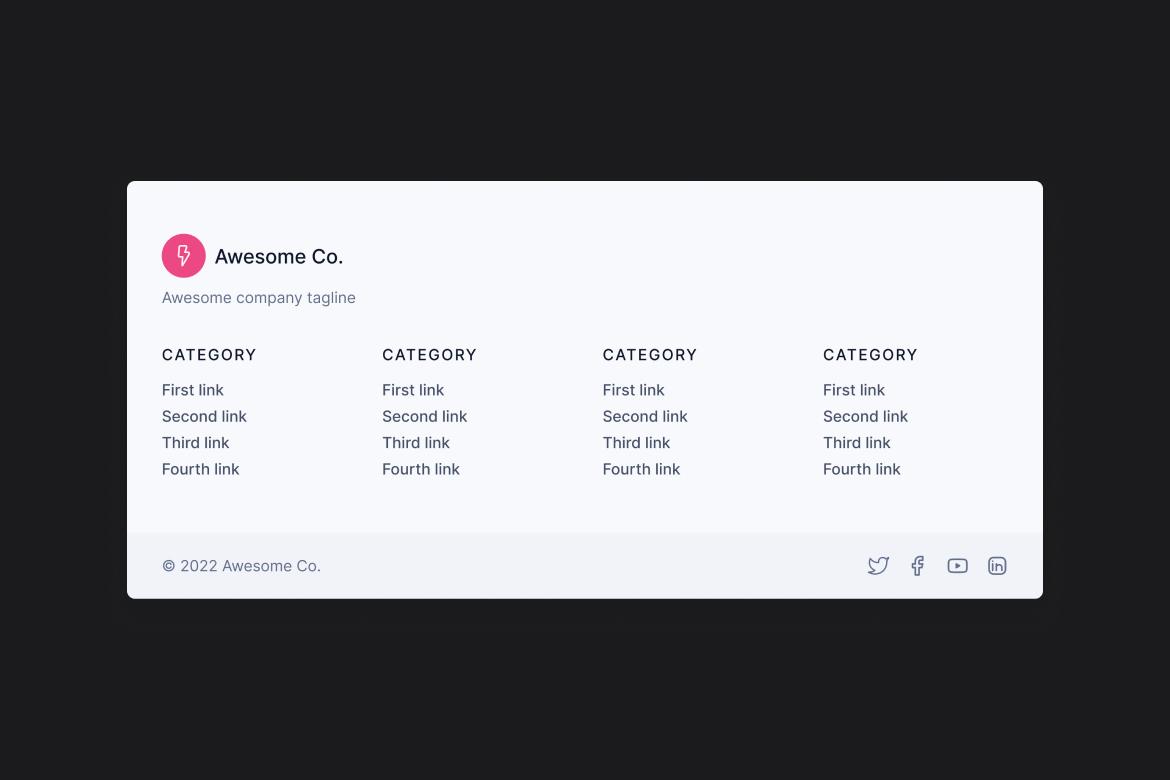
Task: Click the Awesome company tagline text
Action: (258, 297)
